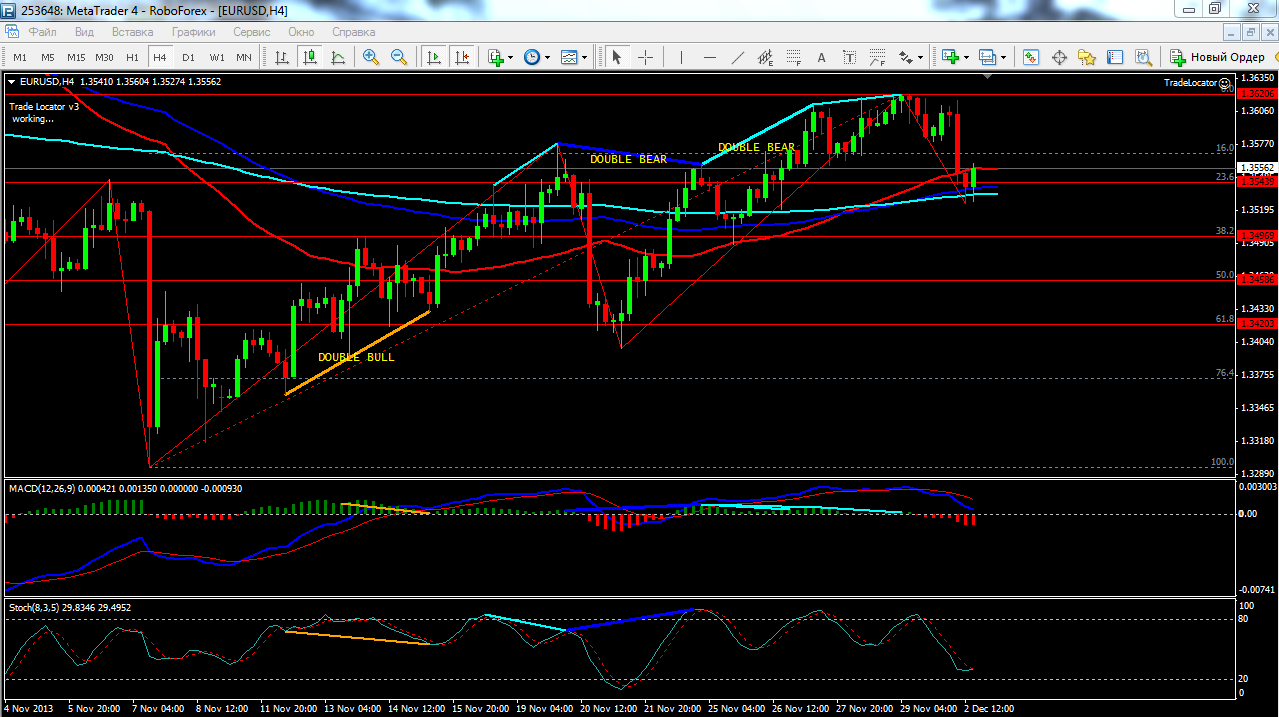This screenshot has width=1279, height=717.
Task: Pick the trendline drawing tool
Action: click(x=738, y=57)
